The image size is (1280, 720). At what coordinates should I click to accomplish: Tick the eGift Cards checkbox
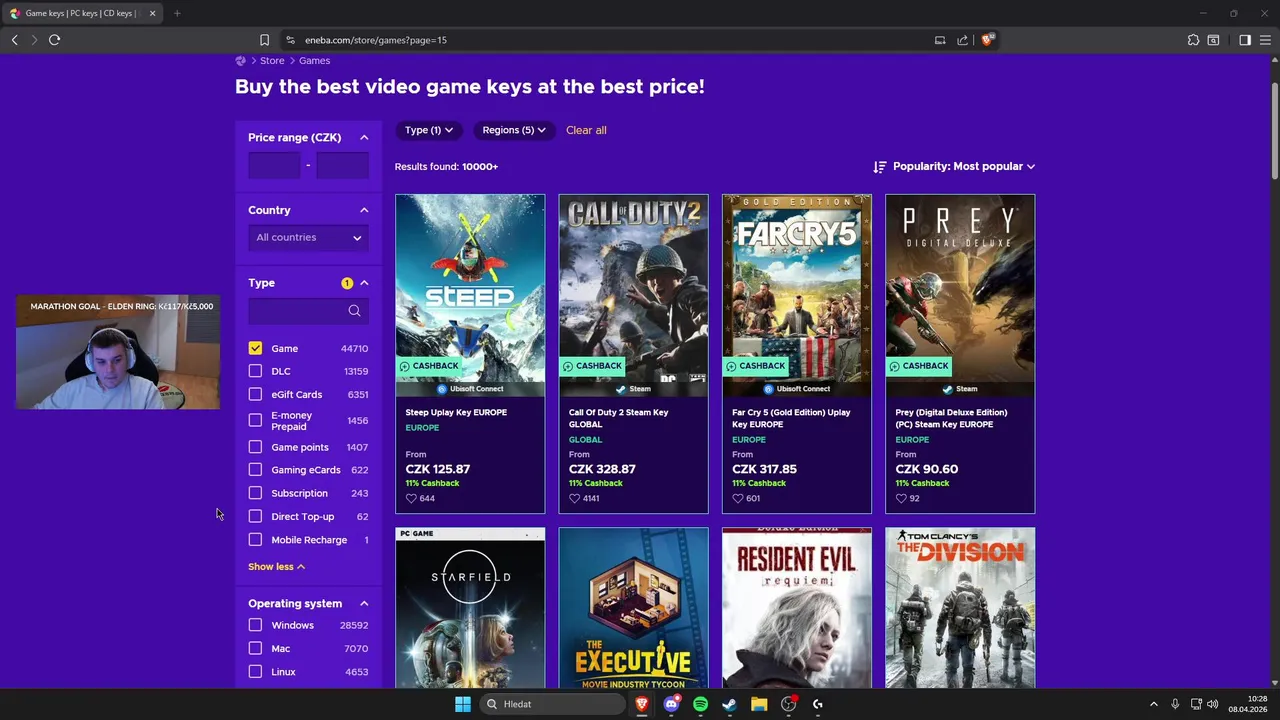tap(255, 394)
